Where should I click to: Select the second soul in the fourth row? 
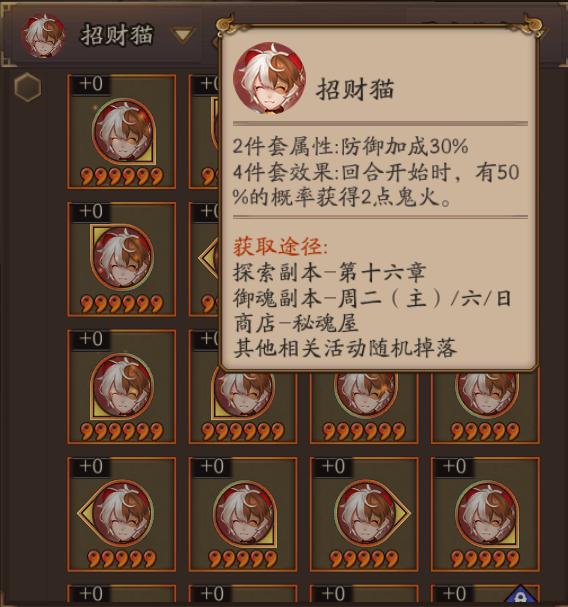click(x=243, y=514)
